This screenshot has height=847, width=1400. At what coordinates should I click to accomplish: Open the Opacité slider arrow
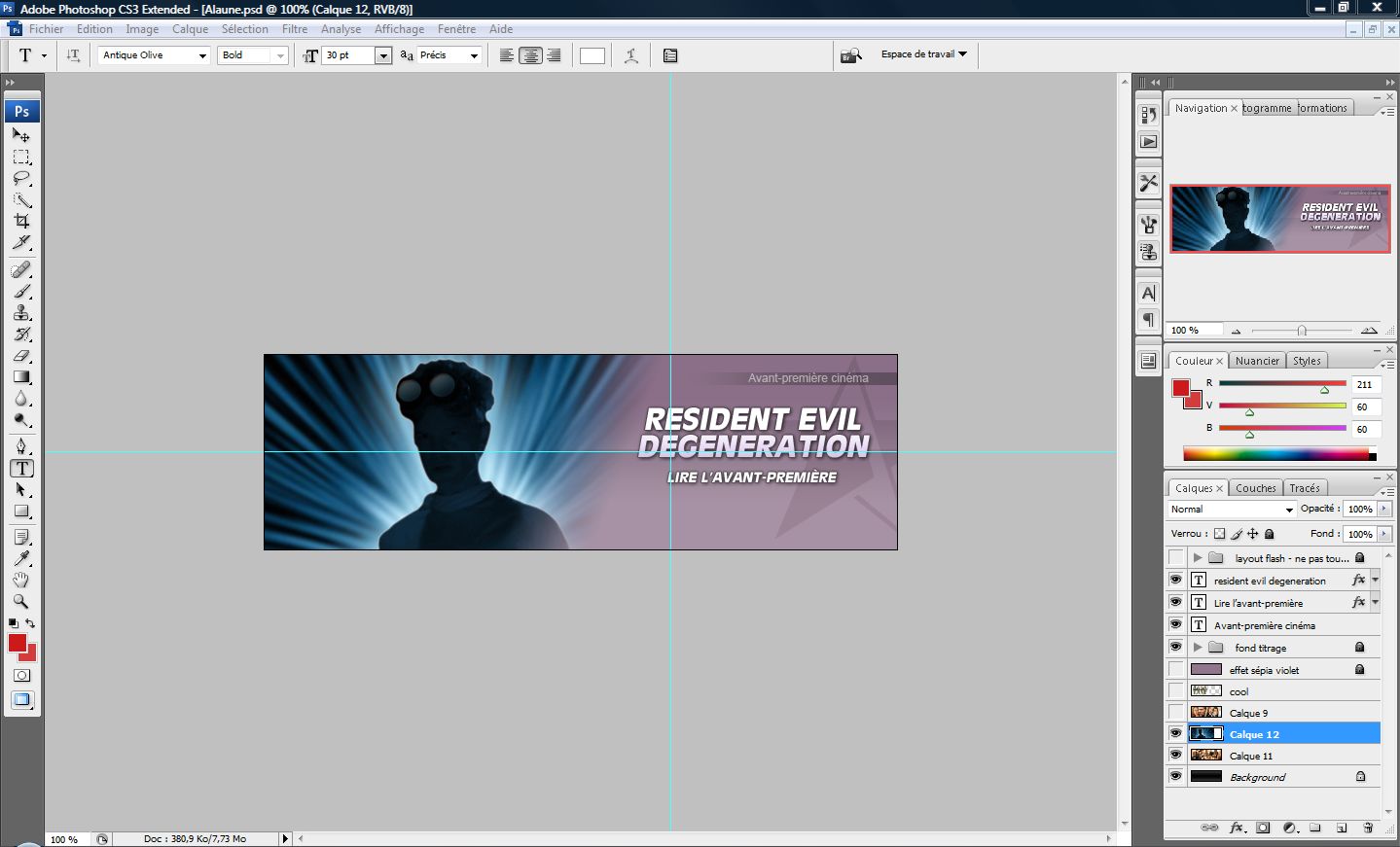point(1383,508)
